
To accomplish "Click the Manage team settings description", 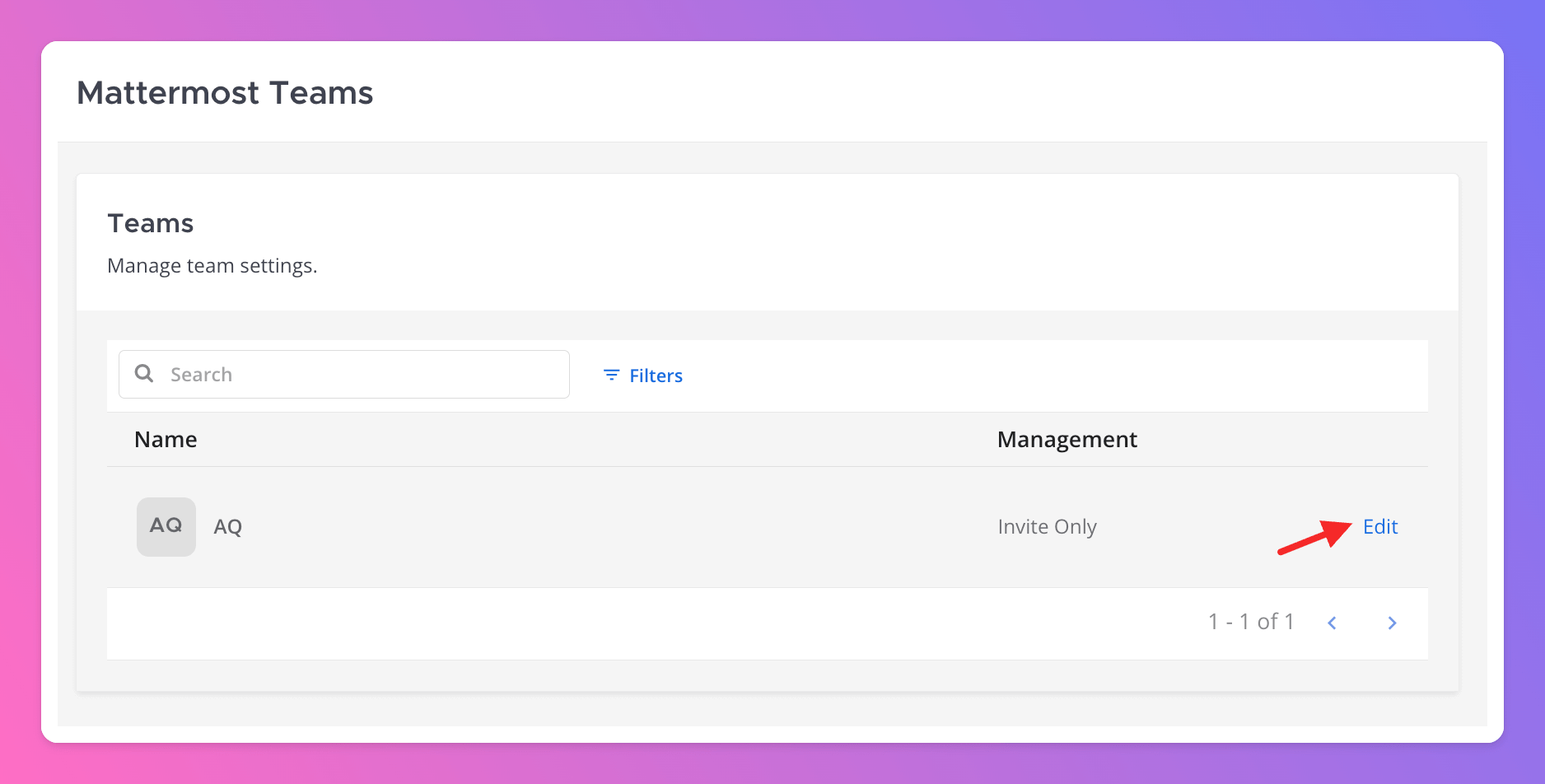I will tap(212, 266).
